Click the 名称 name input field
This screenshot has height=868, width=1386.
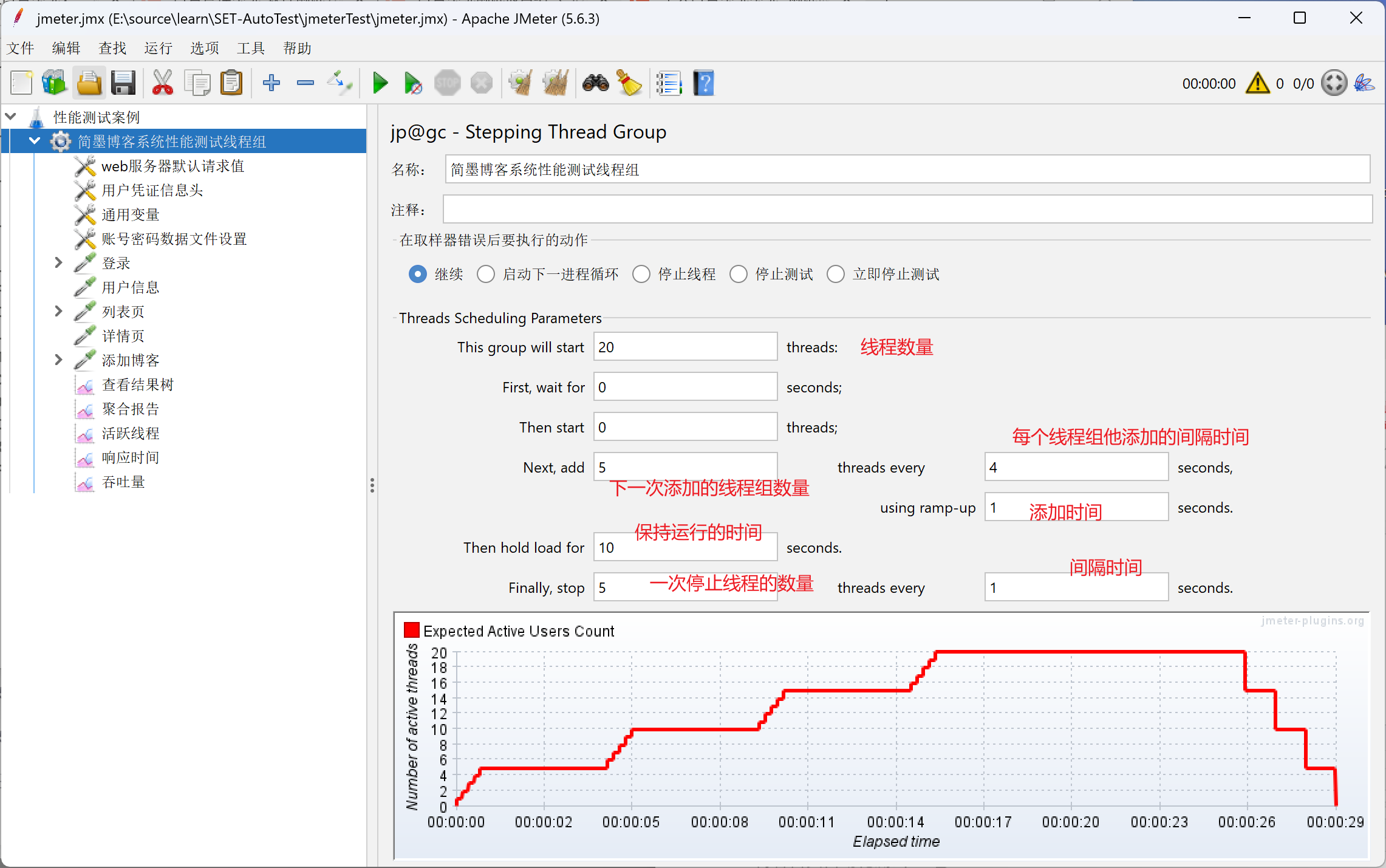(907, 169)
